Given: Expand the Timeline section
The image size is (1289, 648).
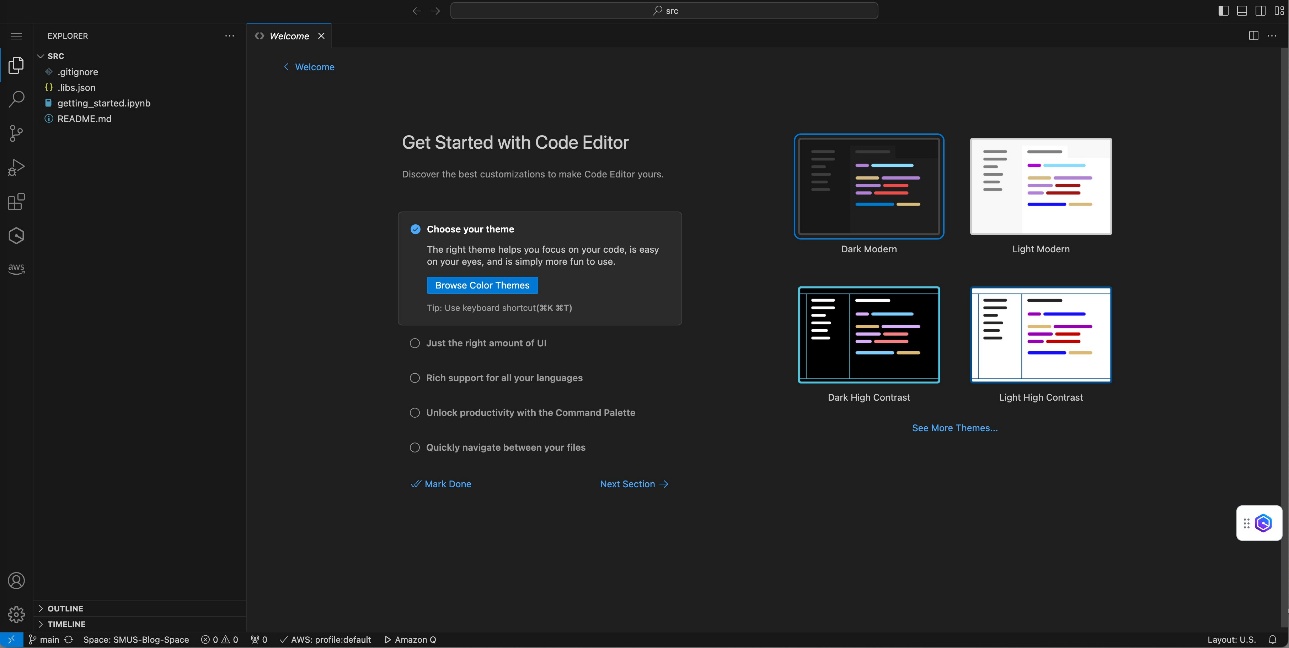Looking at the screenshot, I should pyautogui.click(x=140, y=624).
